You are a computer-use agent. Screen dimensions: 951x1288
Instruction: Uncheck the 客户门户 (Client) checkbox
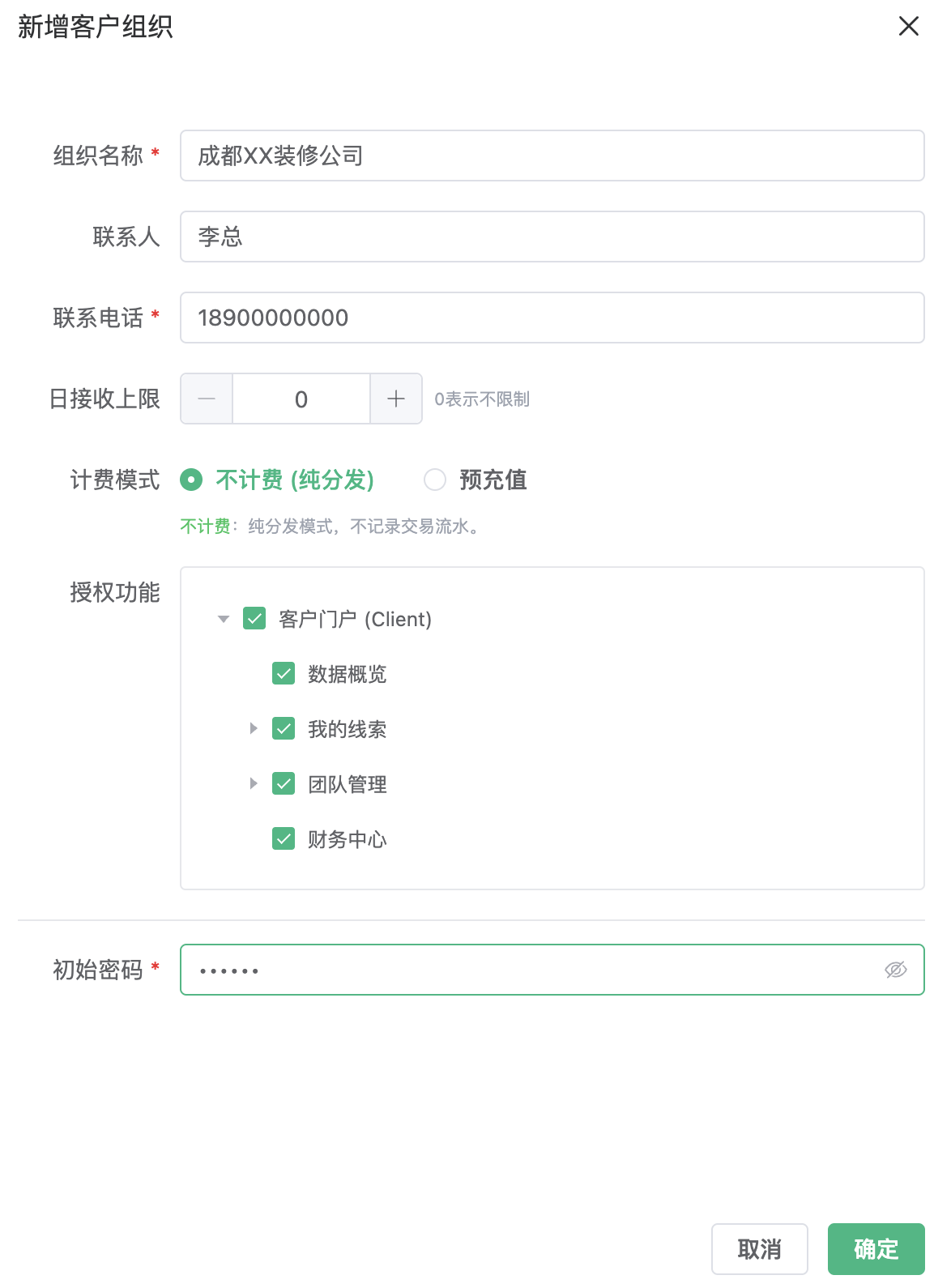click(x=254, y=619)
